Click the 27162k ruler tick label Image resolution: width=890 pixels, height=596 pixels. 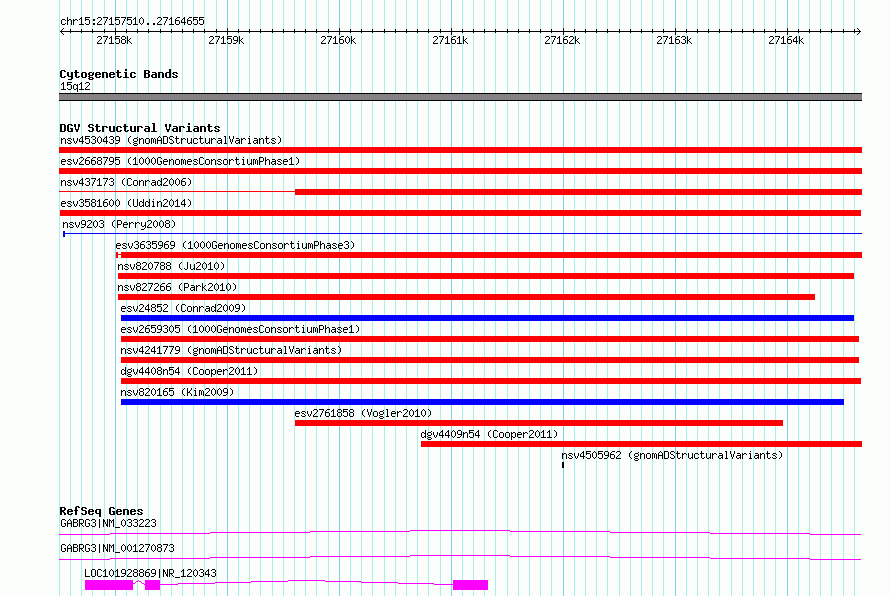[562, 40]
